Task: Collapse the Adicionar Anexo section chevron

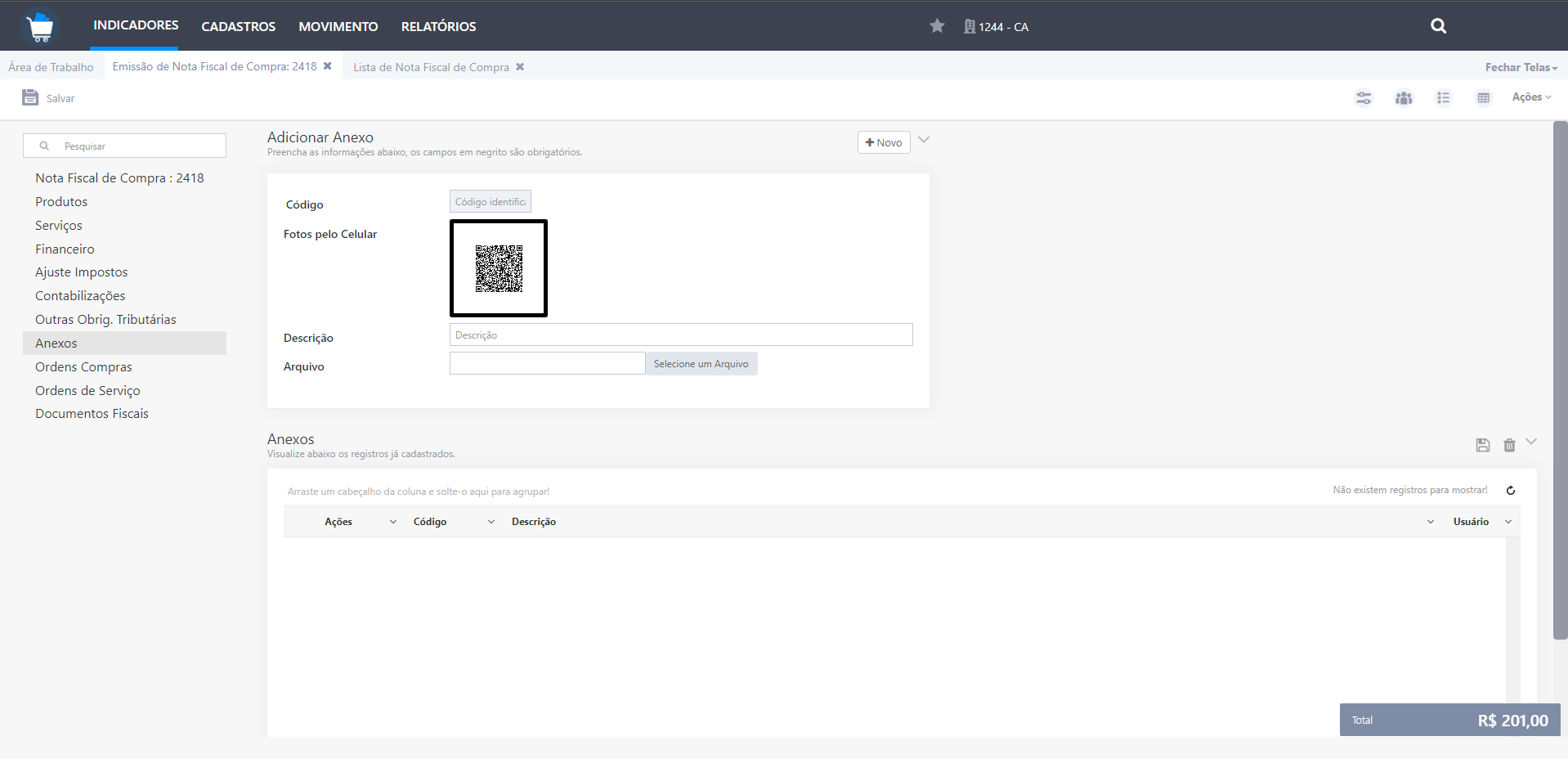Action: point(924,140)
